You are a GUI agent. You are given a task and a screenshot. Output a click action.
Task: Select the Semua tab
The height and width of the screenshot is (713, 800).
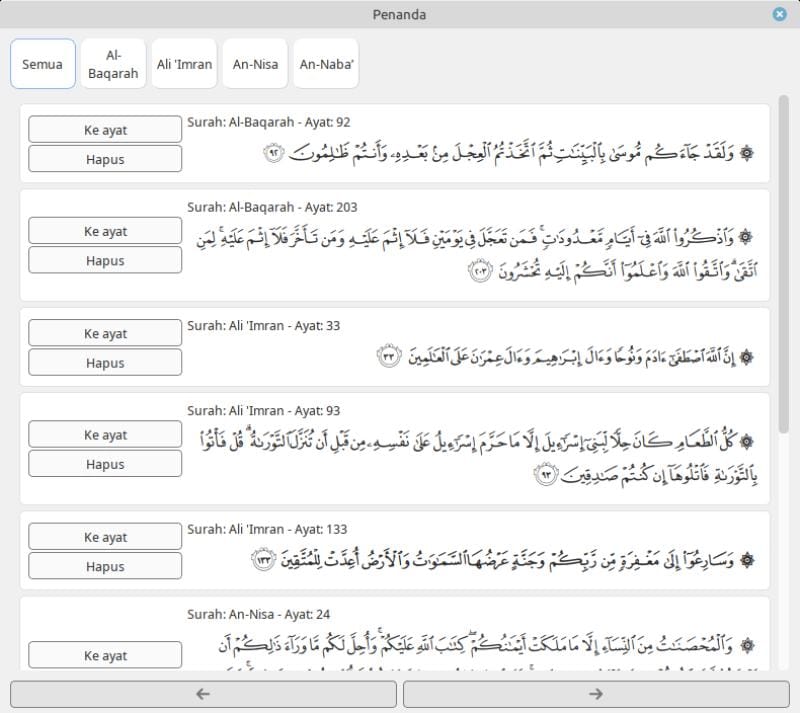pos(43,64)
